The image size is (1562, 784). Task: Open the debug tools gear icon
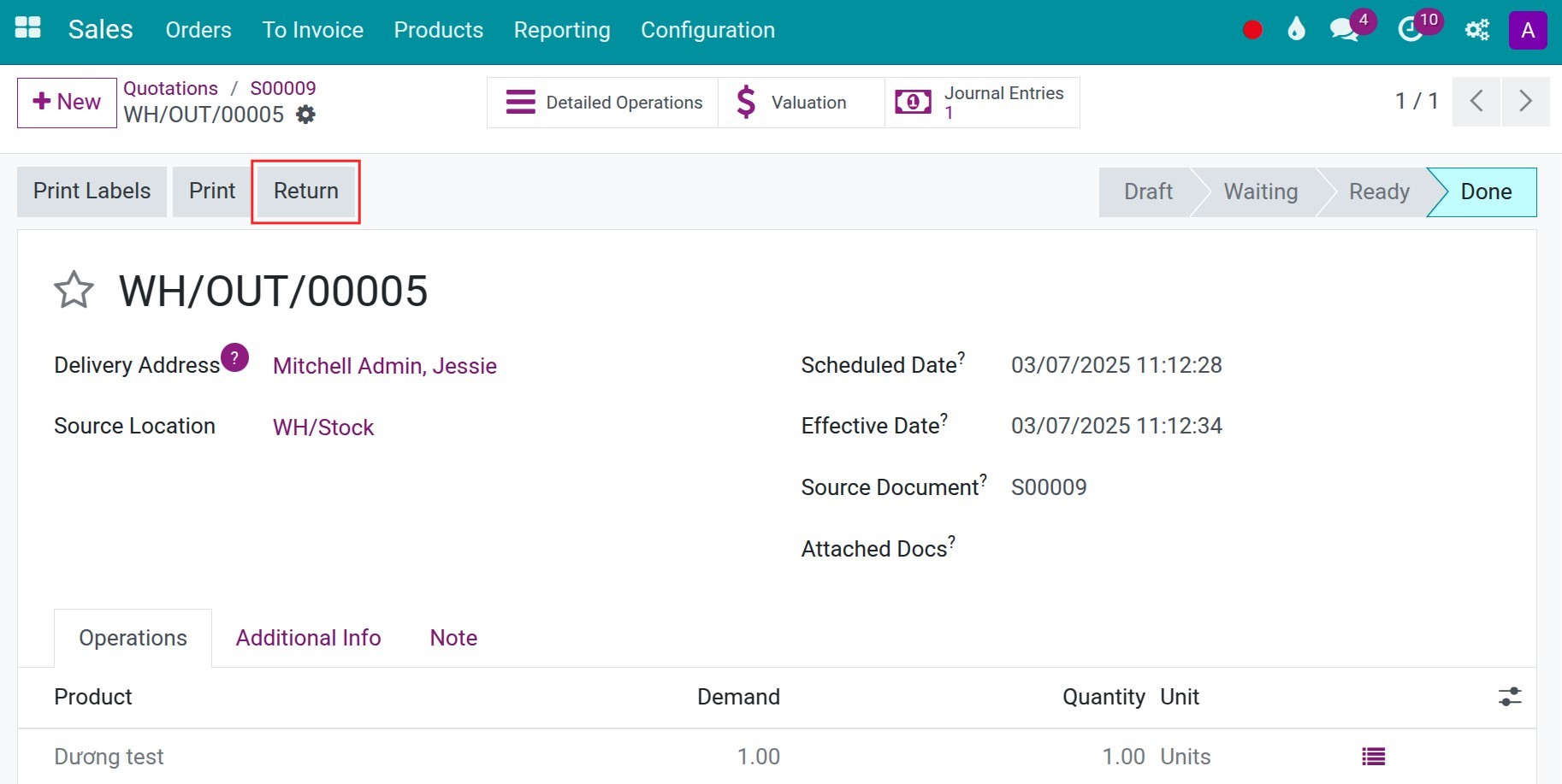tap(1477, 30)
